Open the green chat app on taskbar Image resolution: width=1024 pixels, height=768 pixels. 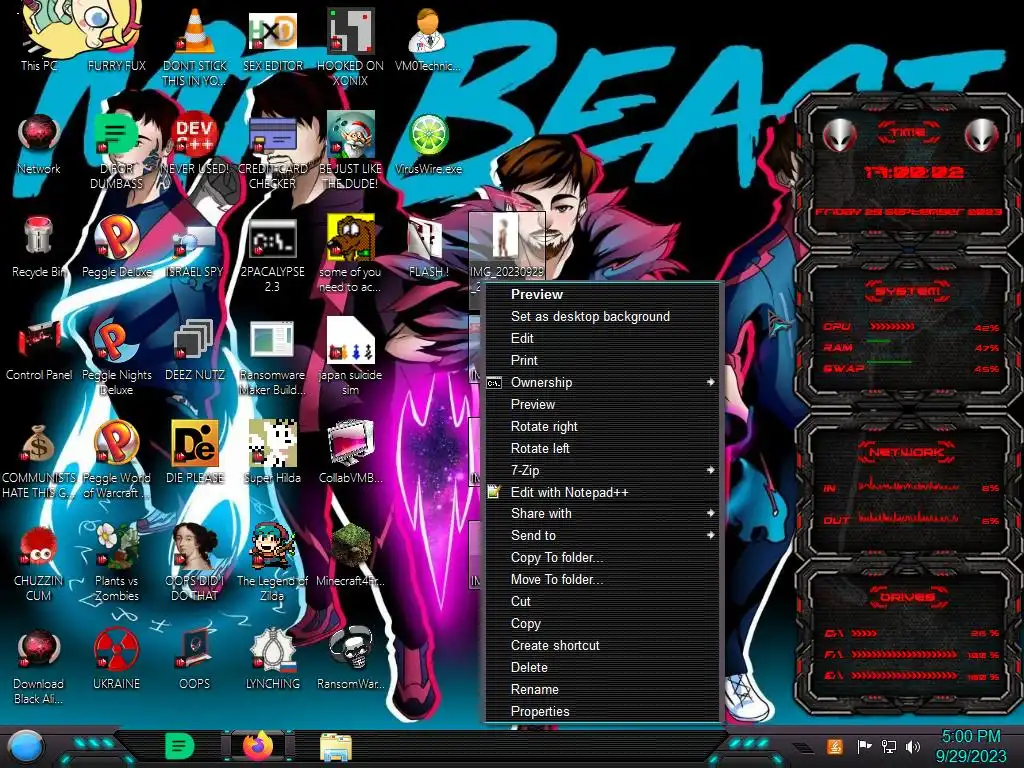(179, 746)
